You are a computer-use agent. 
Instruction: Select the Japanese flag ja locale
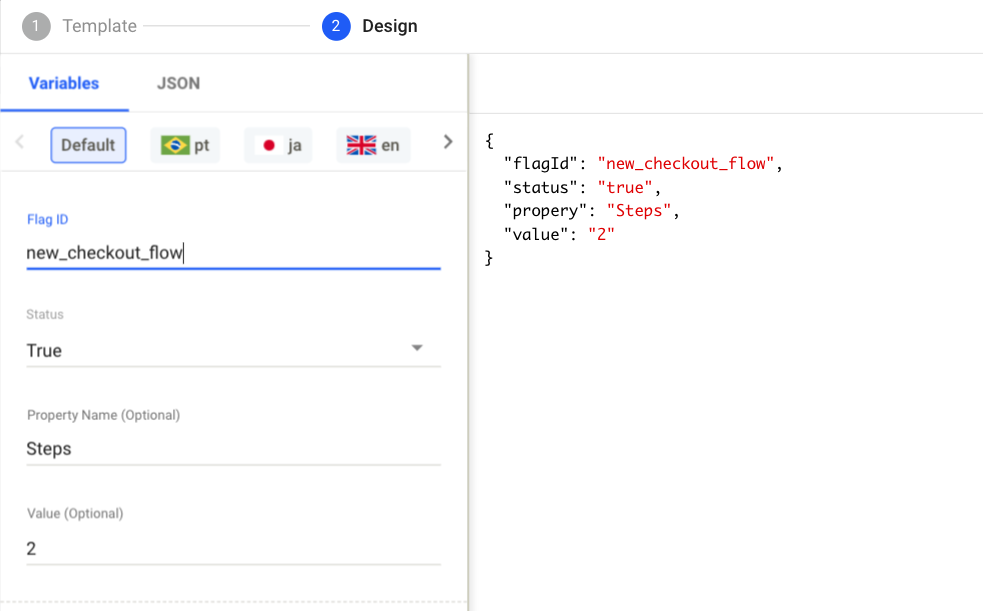(278, 143)
